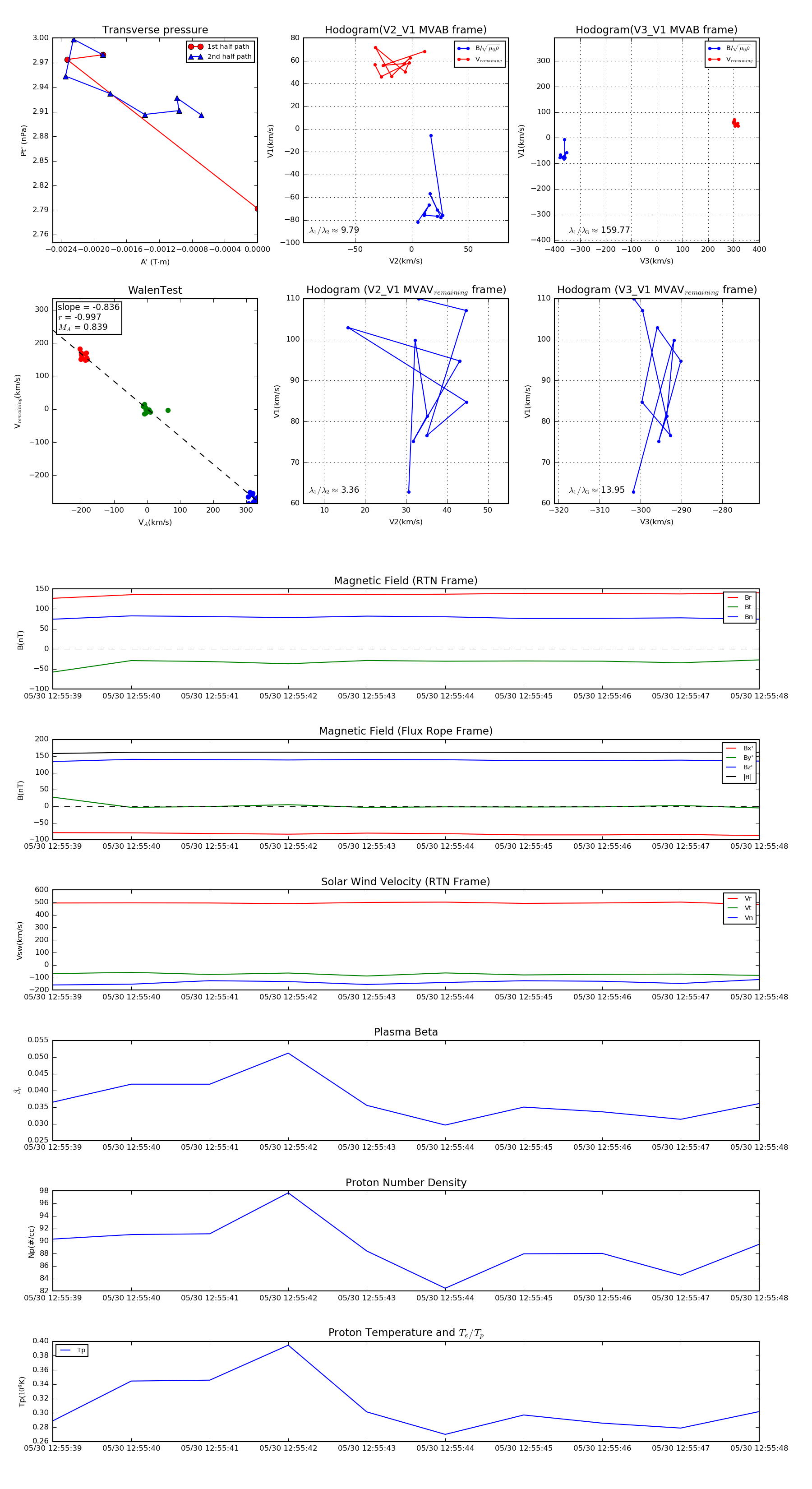Click the green outlier point in WalenTest

[168, 411]
